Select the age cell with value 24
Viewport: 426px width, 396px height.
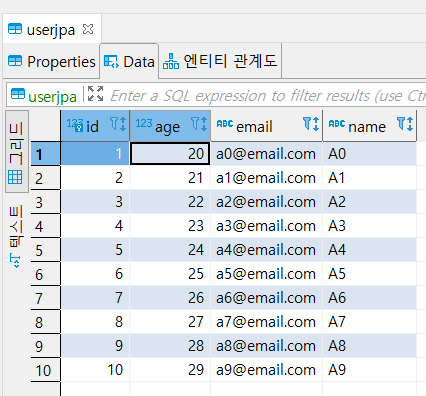coord(170,250)
